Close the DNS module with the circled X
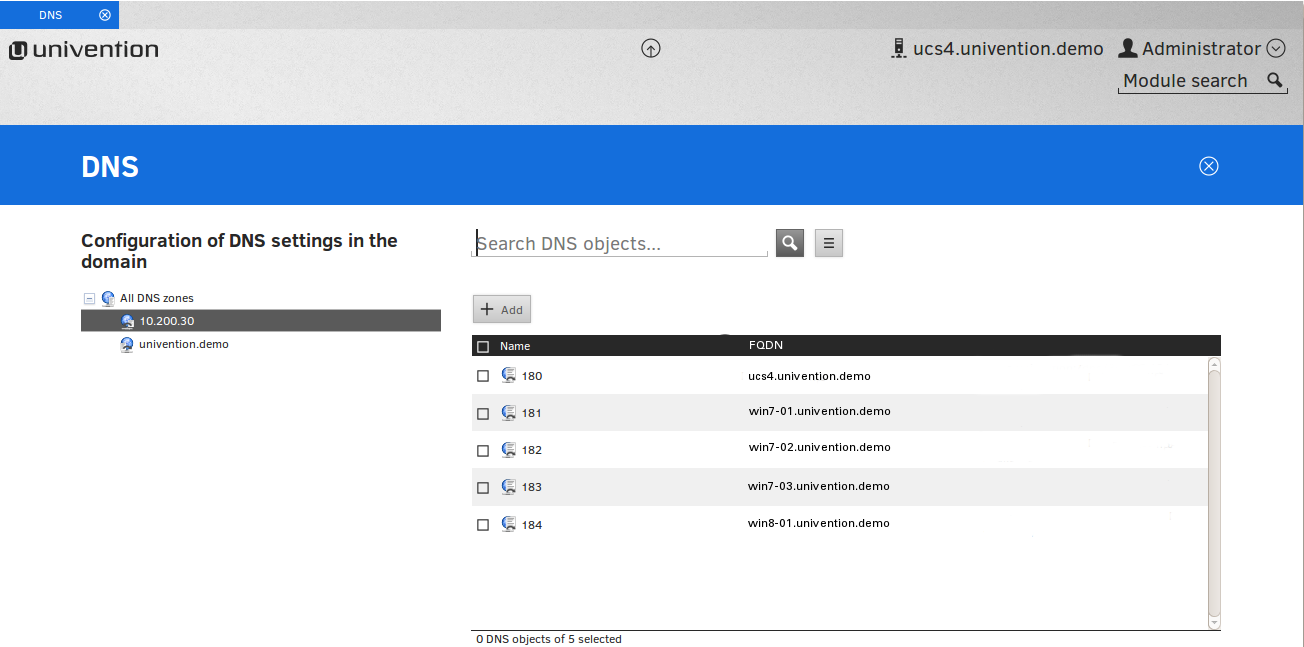The image size is (1304, 647). (x=1208, y=166)
